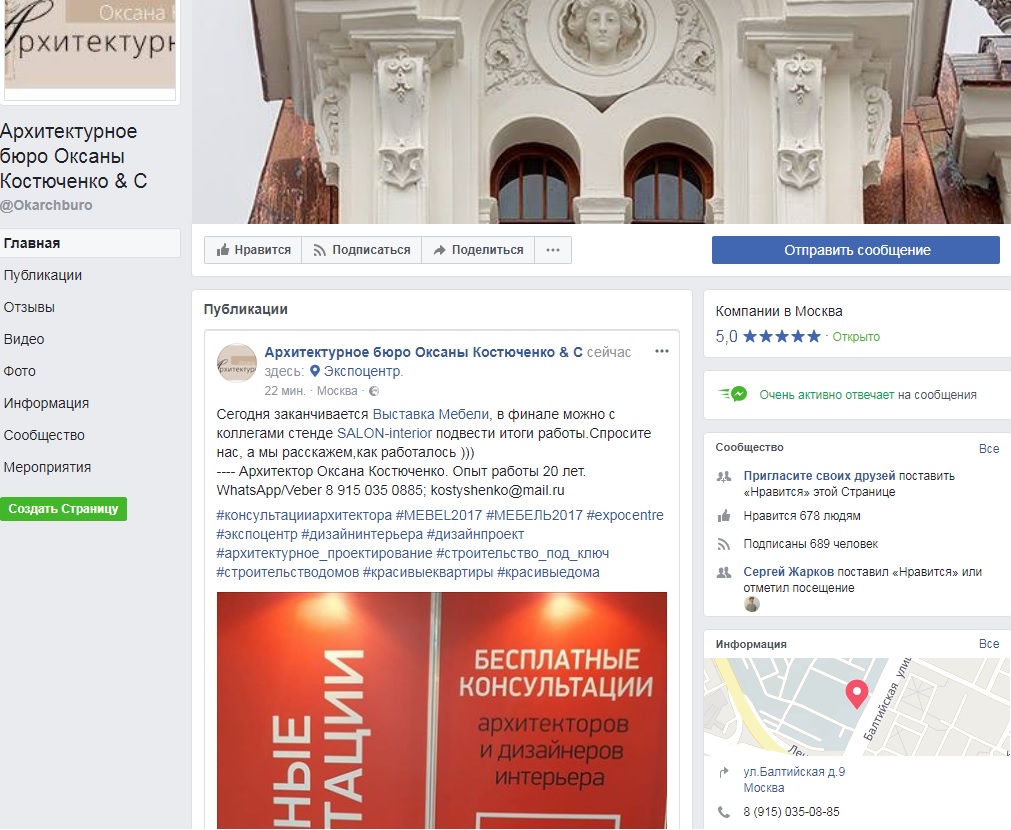The height and width of the screenshot is (830, 1011).
Task: Click the public globe privacy icon
Action: point(374,391)
